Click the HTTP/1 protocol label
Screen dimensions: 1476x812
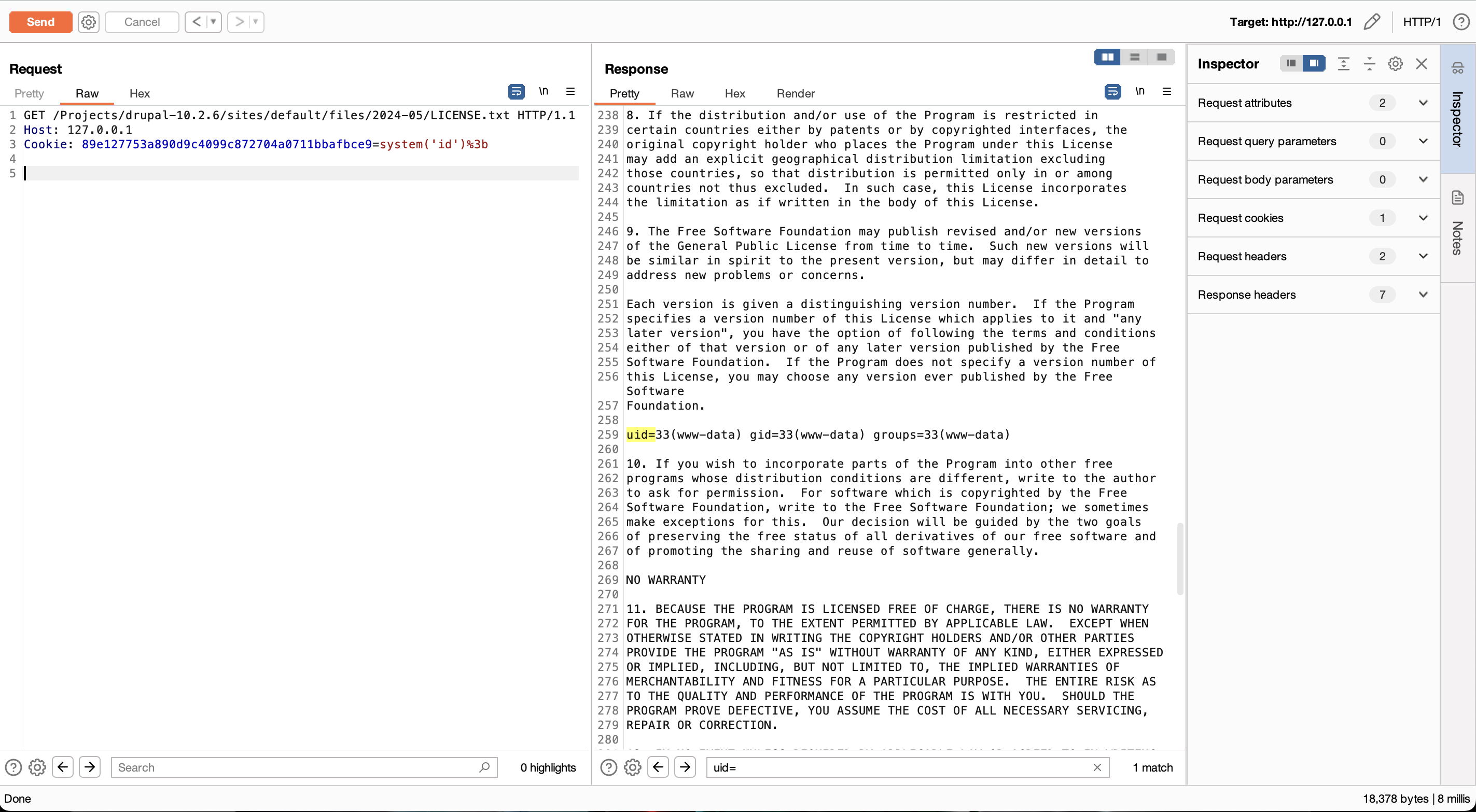(1422, 22)
